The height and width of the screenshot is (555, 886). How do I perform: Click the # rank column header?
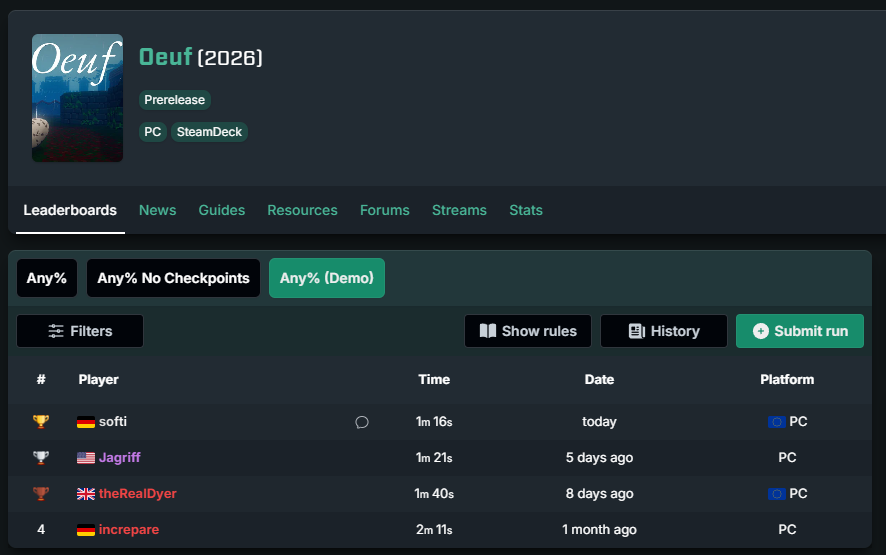pos(41,379)
